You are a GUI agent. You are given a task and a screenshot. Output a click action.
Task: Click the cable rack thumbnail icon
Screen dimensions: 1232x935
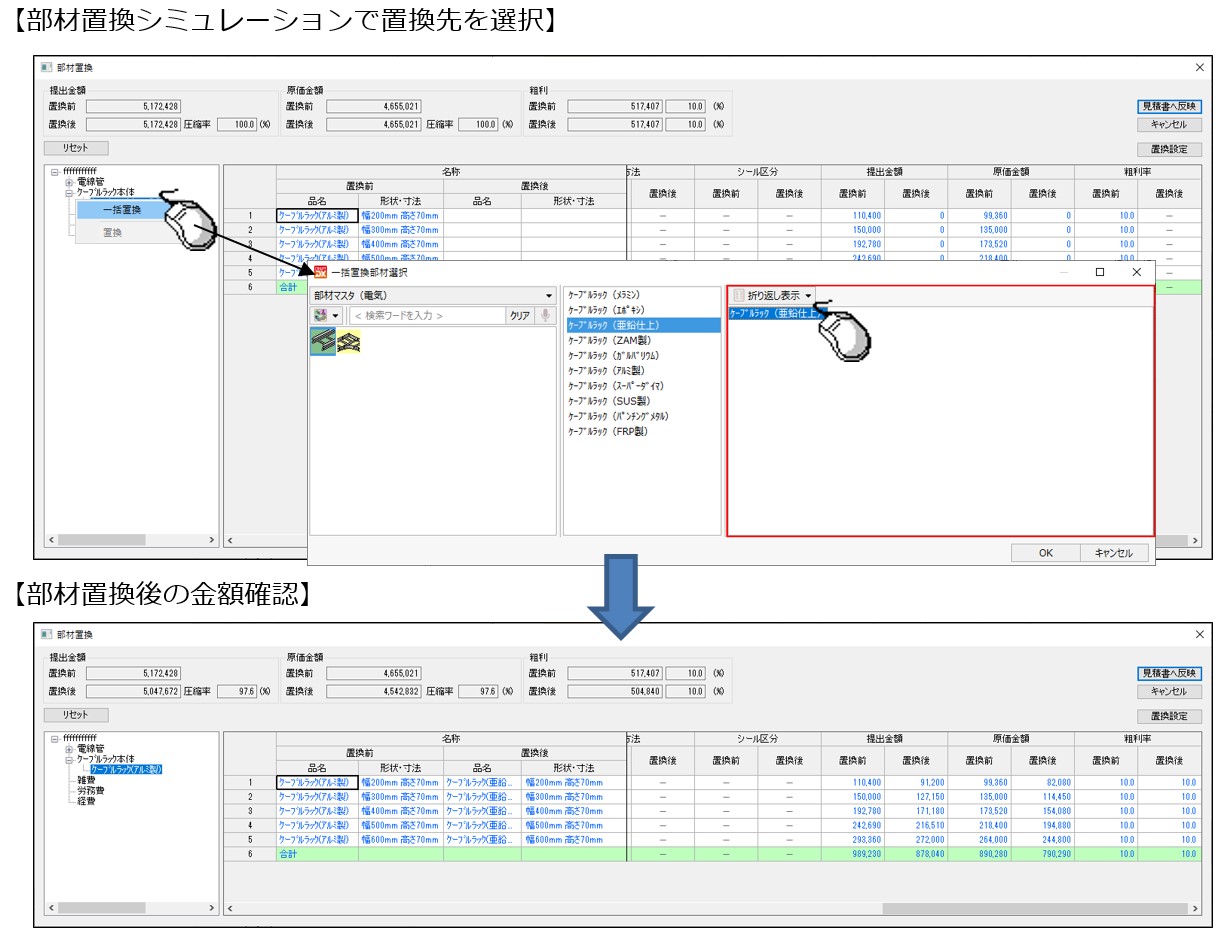(323, 342)
